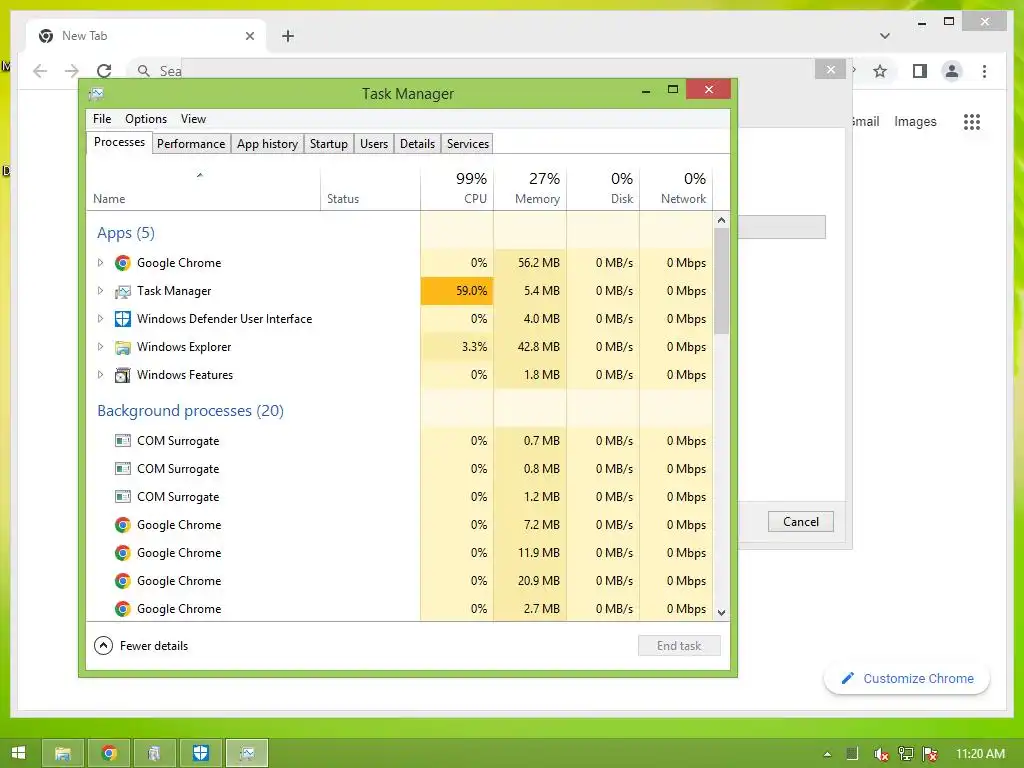Image resolution: width=1024 pixels, height=768 pixels.
Task: Open Chrome tab search chevron
Action: [885, 36]
